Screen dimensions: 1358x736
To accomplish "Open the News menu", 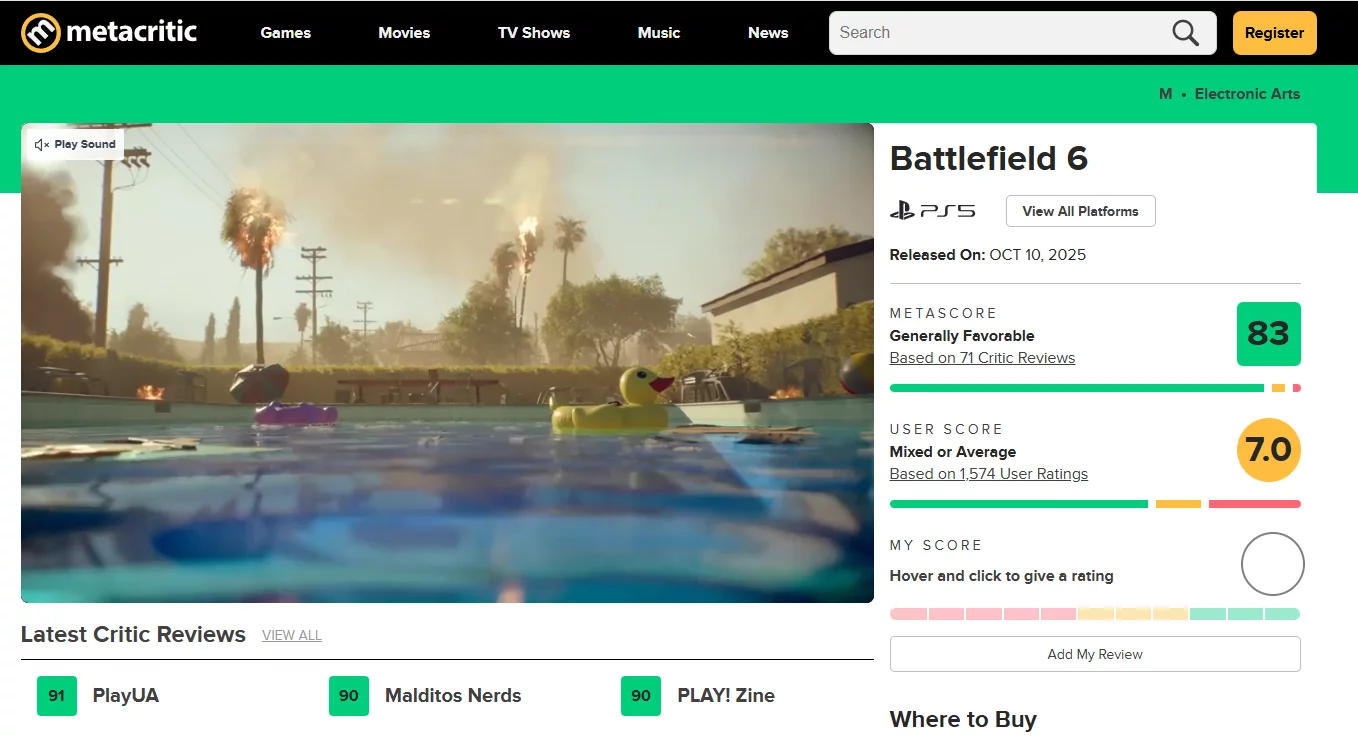I will point(768,33).
